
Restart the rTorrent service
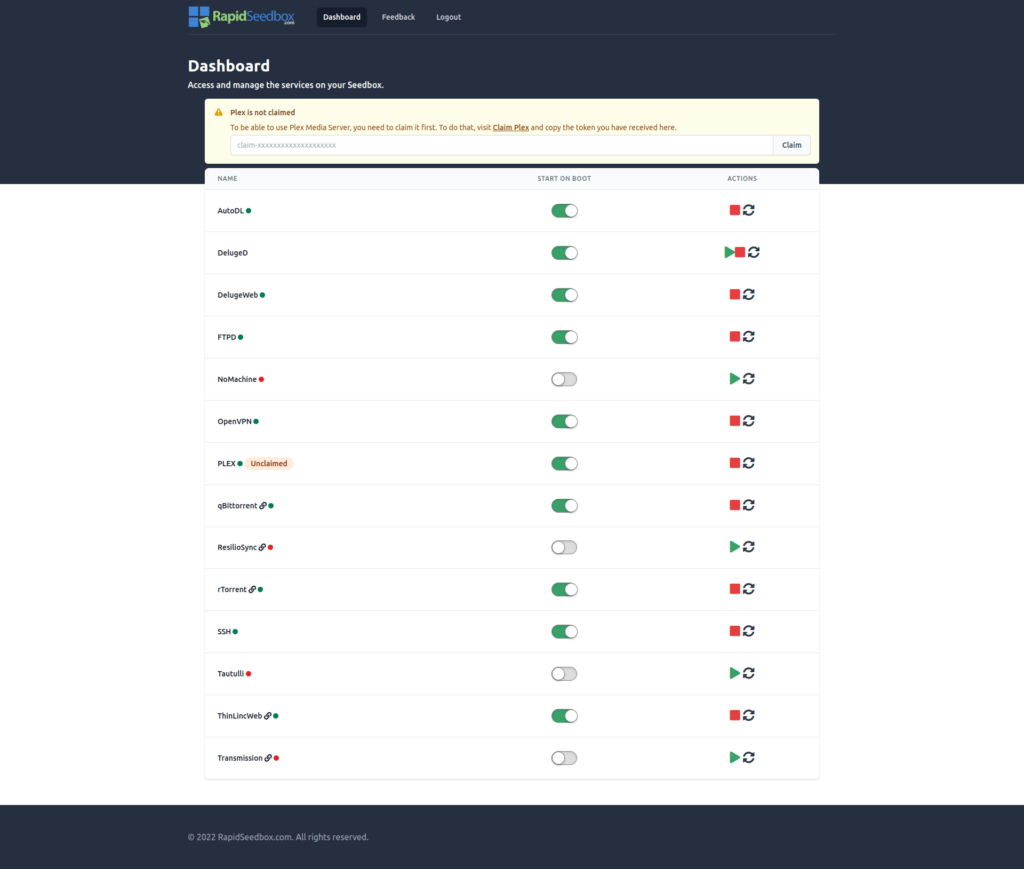tap(748, 589)
